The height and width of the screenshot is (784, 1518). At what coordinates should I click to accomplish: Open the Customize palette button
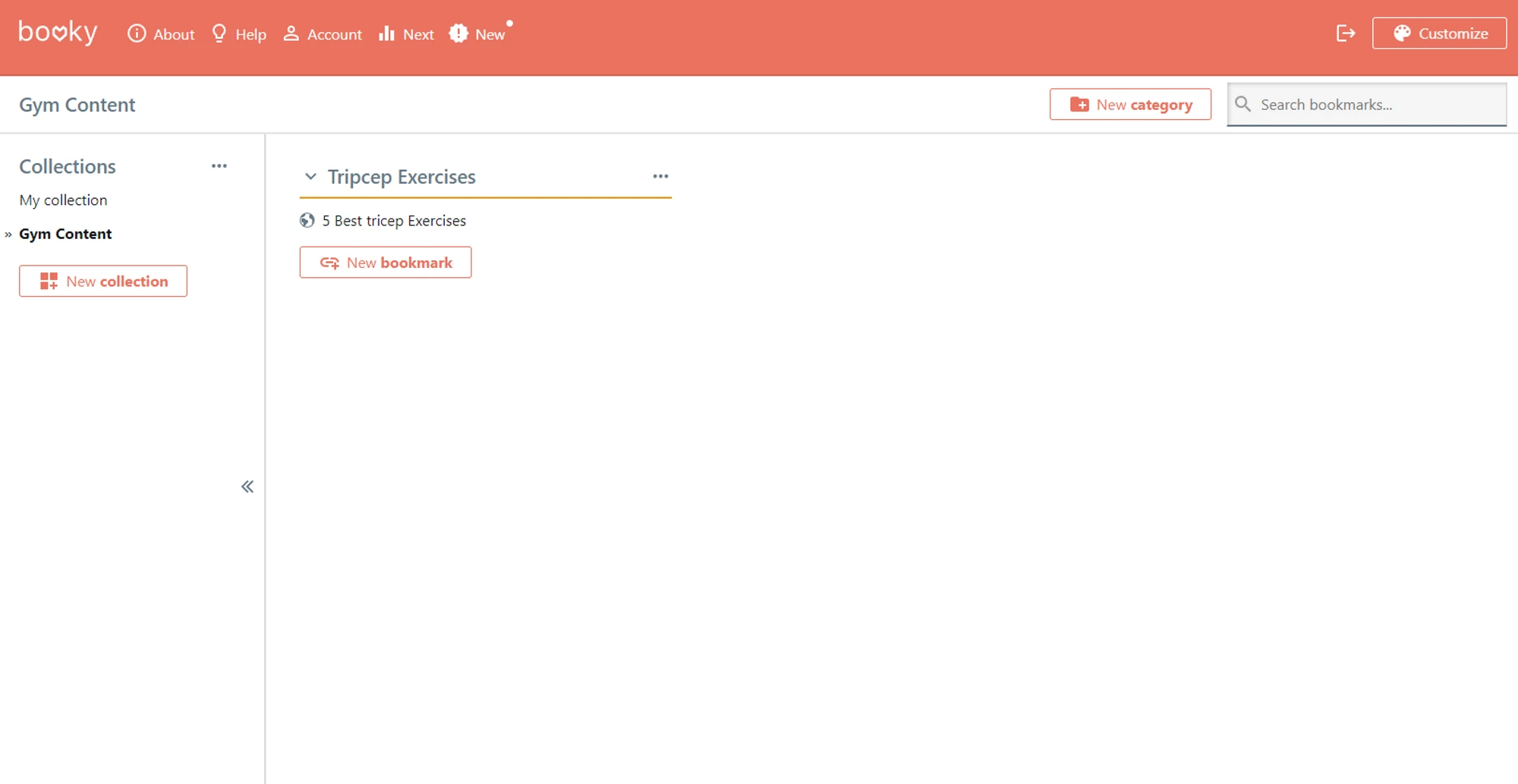pyautogui.click(x=1439, y=33)
